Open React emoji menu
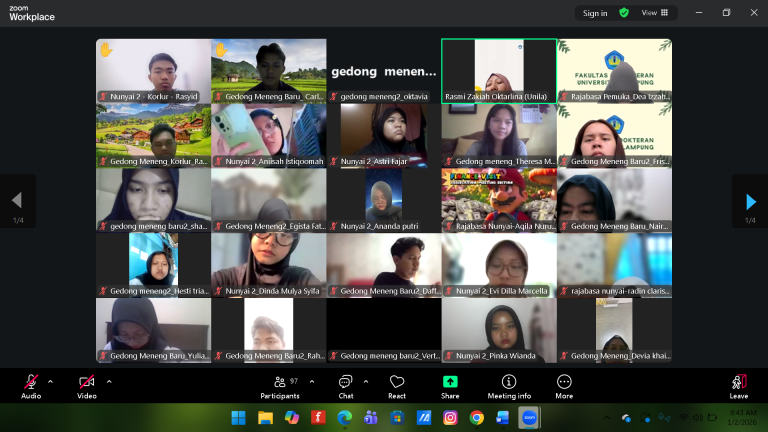This screenshot has width=768, height=432. 397,386
